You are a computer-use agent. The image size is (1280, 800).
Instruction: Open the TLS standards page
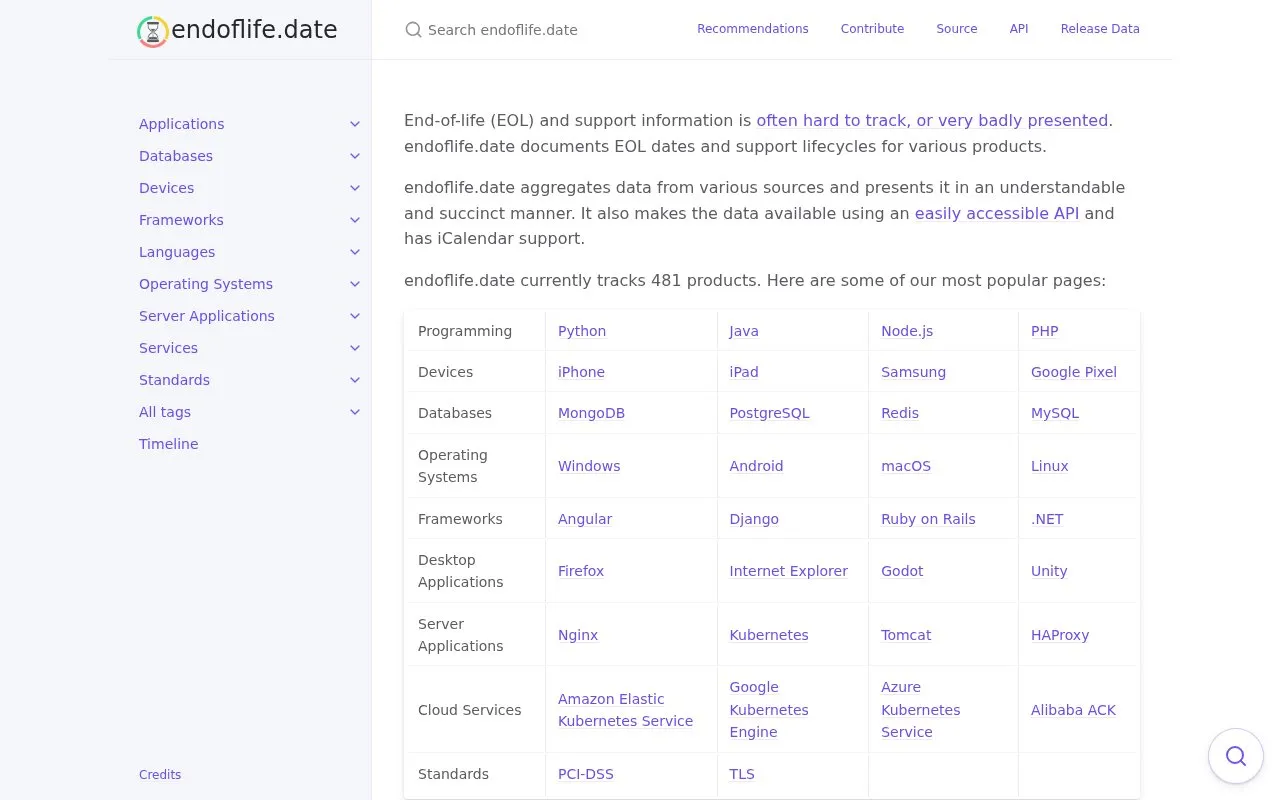click(742, 774)
